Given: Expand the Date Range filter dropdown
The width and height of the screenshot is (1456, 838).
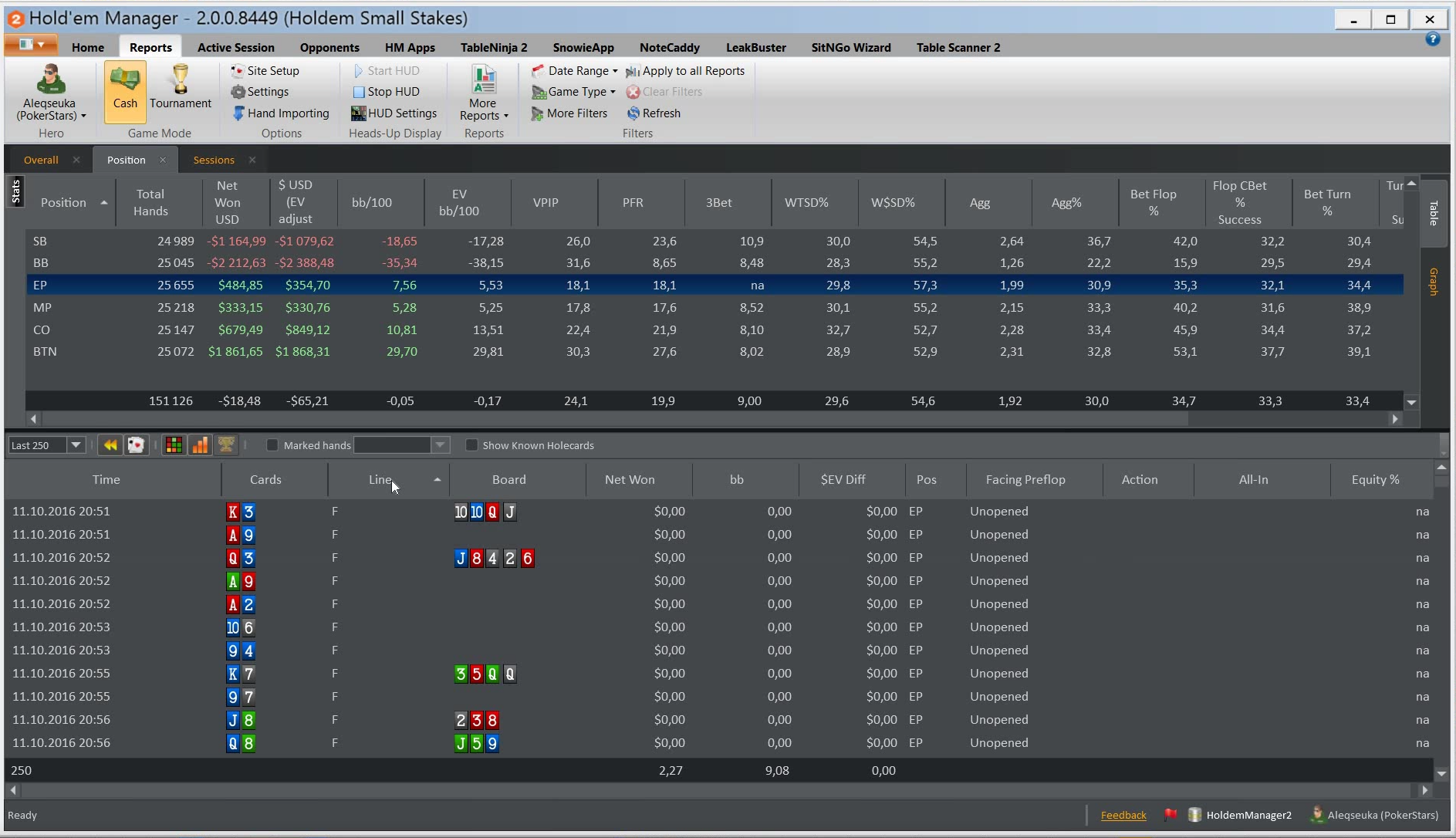Looking at the screenshot, I should pyautogui.click(x=574, y=71).
